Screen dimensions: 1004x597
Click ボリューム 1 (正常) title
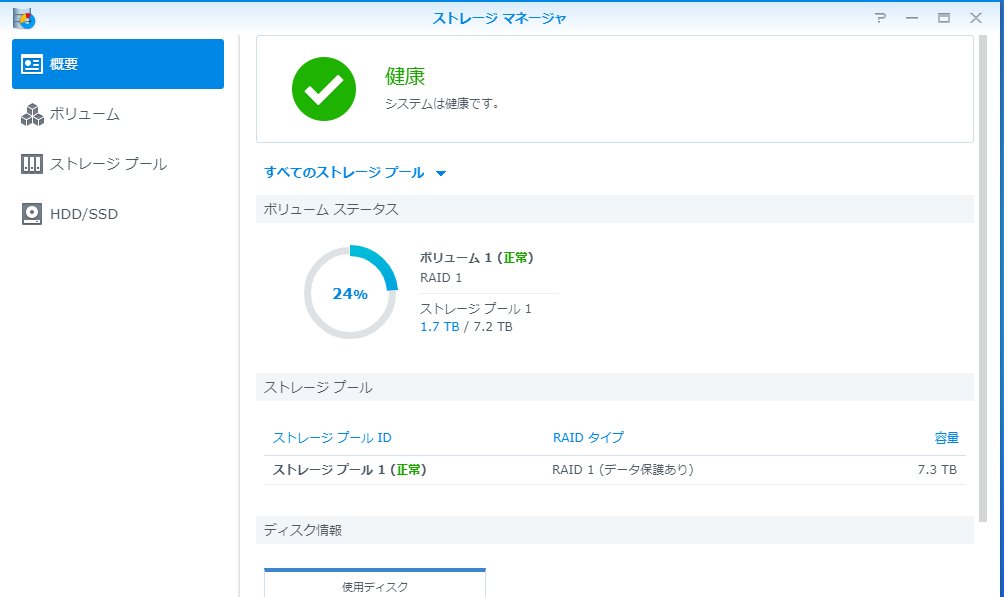pos(476,258)
